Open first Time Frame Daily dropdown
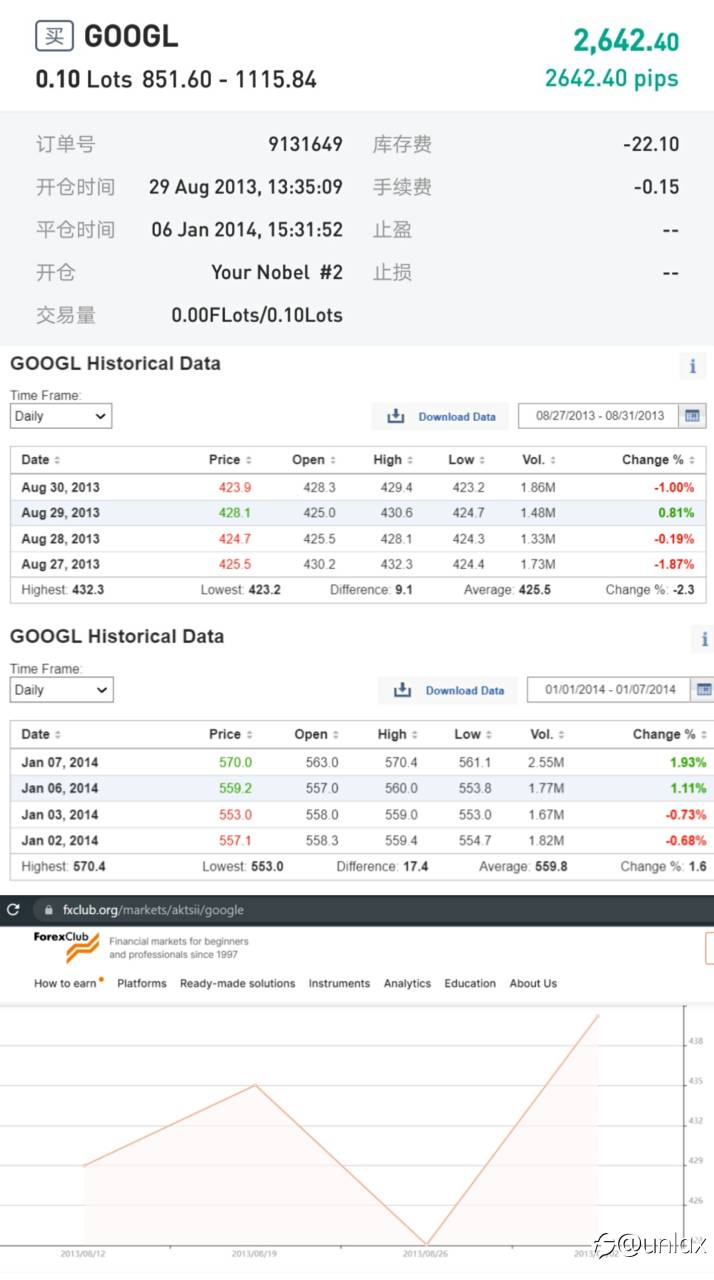The image size is (714, 1280). (x=61, y=416)
